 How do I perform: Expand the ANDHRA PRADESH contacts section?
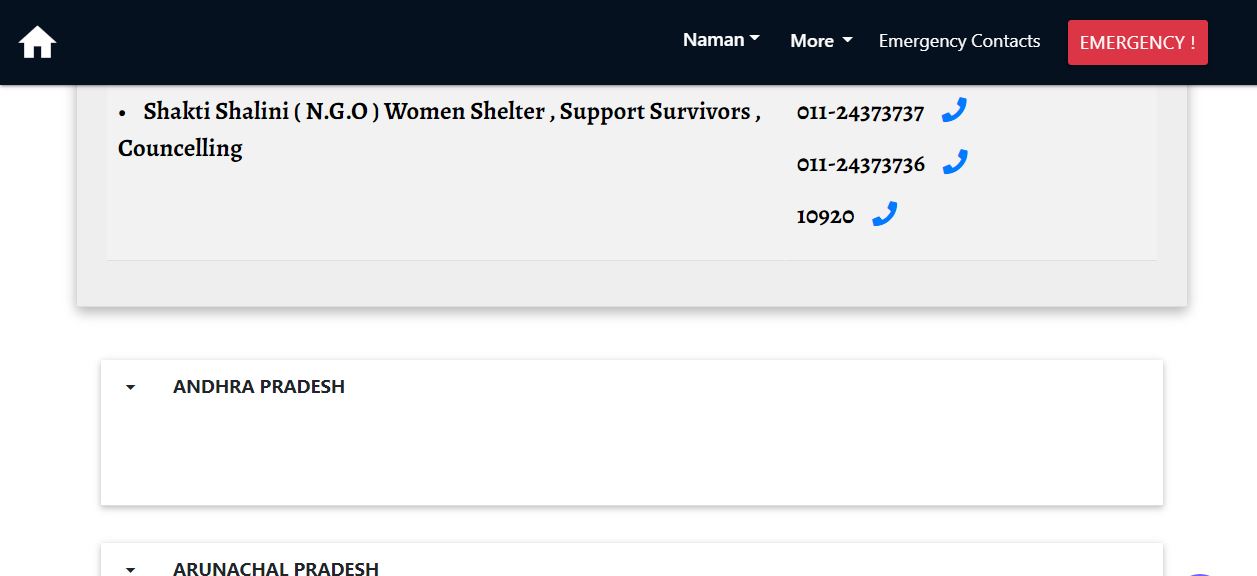(x=259, y=387)
